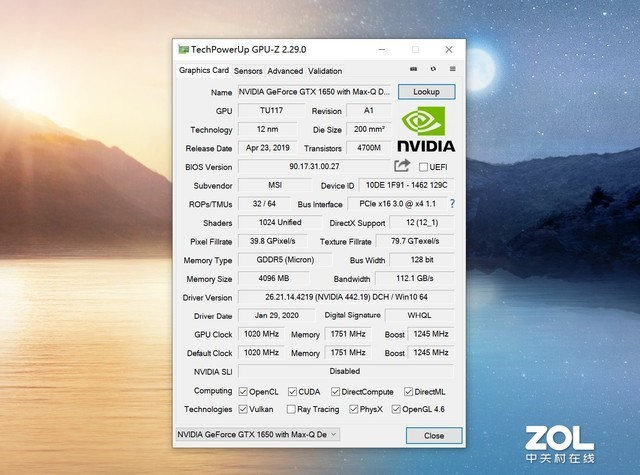
Task: Toggle the OpenGL 4.6 checkbox
Action: [x=396, y=409]
